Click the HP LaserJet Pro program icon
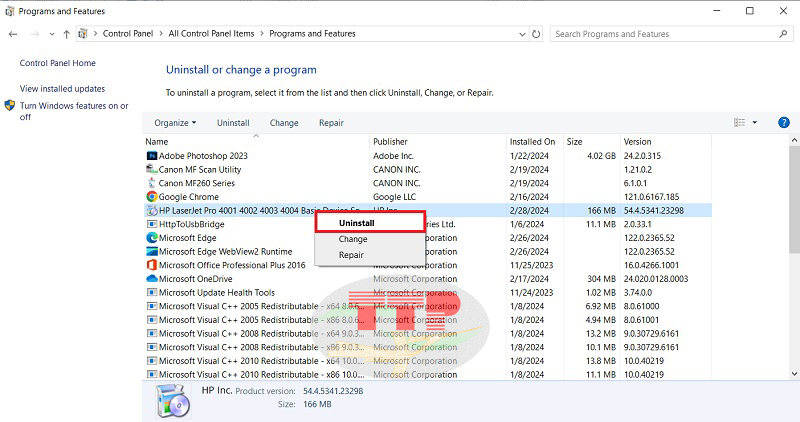This screenshot has width=800, height=422. pyautogui.click(x=152, y=210)
